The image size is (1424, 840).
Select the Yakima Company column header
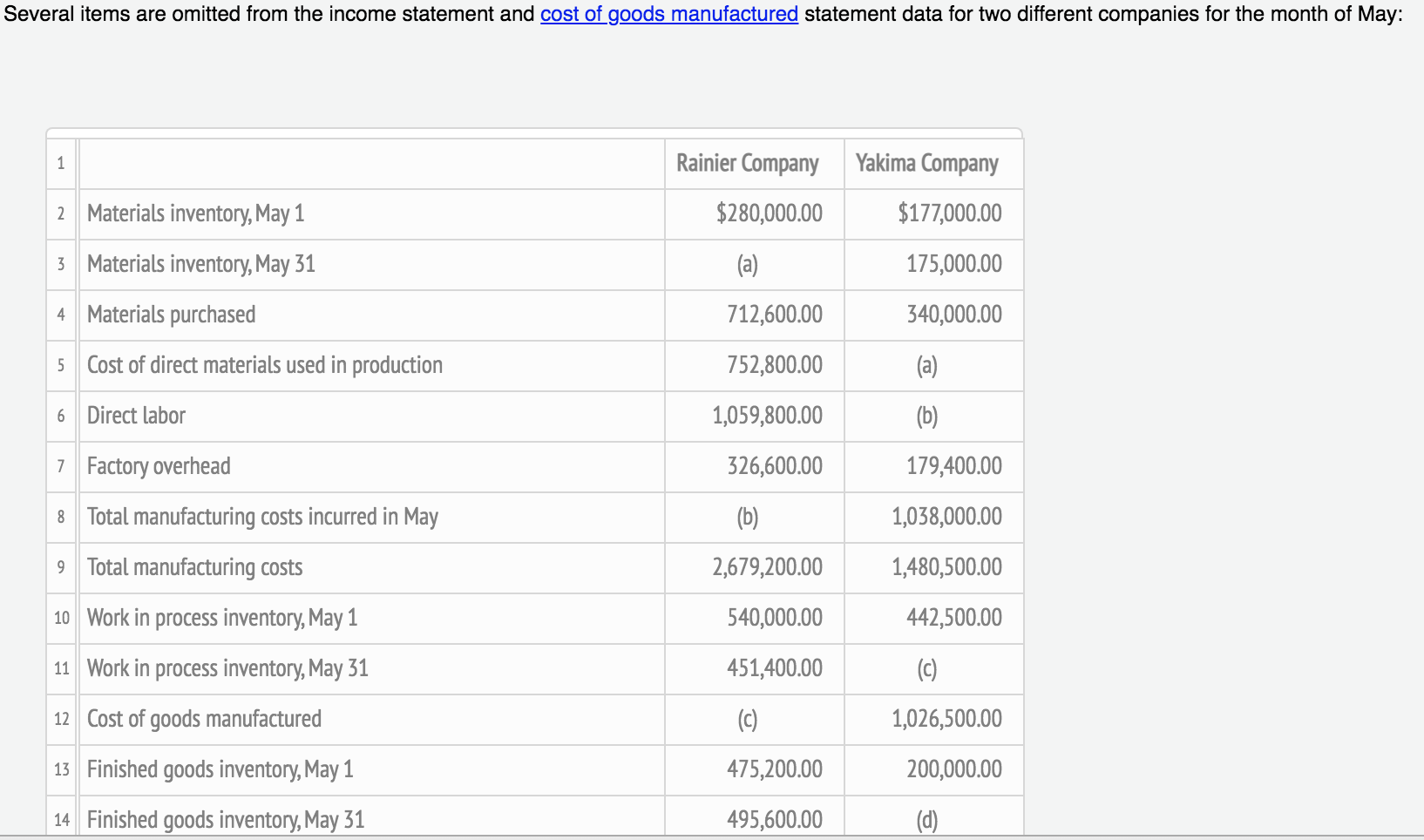point(928,163)
